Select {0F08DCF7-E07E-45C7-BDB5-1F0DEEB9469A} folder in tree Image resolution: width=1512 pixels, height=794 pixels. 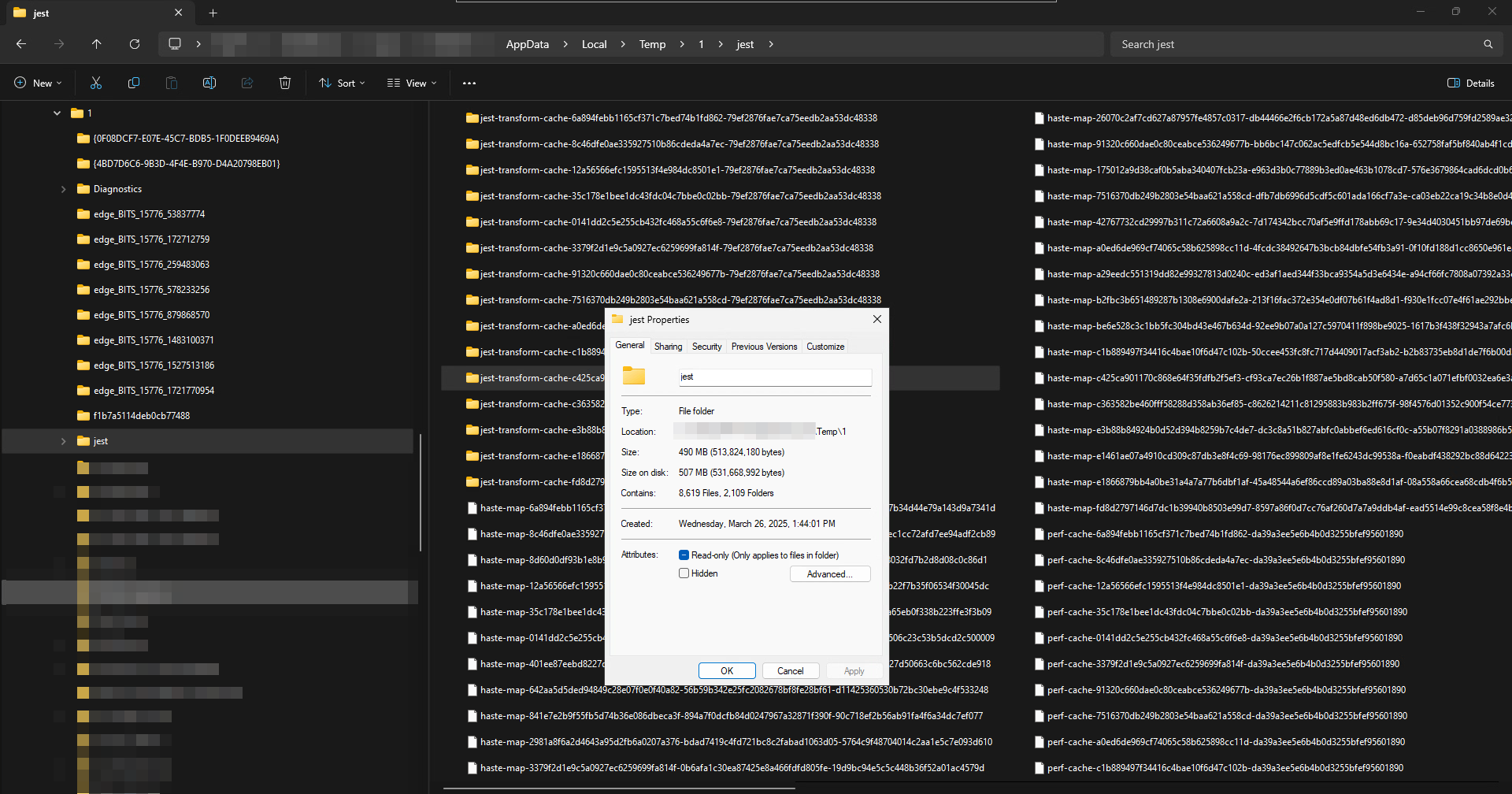(186, 139)
